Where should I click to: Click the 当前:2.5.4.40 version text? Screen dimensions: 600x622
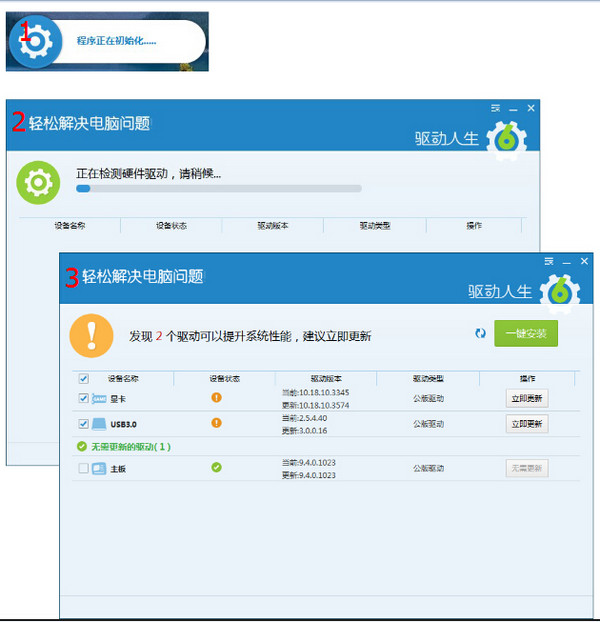pyautogui.click(x=305, y=418)
